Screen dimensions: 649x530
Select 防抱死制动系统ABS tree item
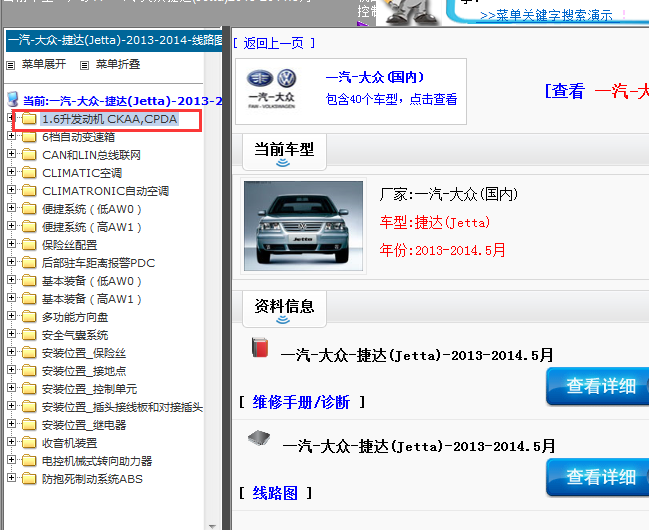pyautogui.click(x=92, y=479)
